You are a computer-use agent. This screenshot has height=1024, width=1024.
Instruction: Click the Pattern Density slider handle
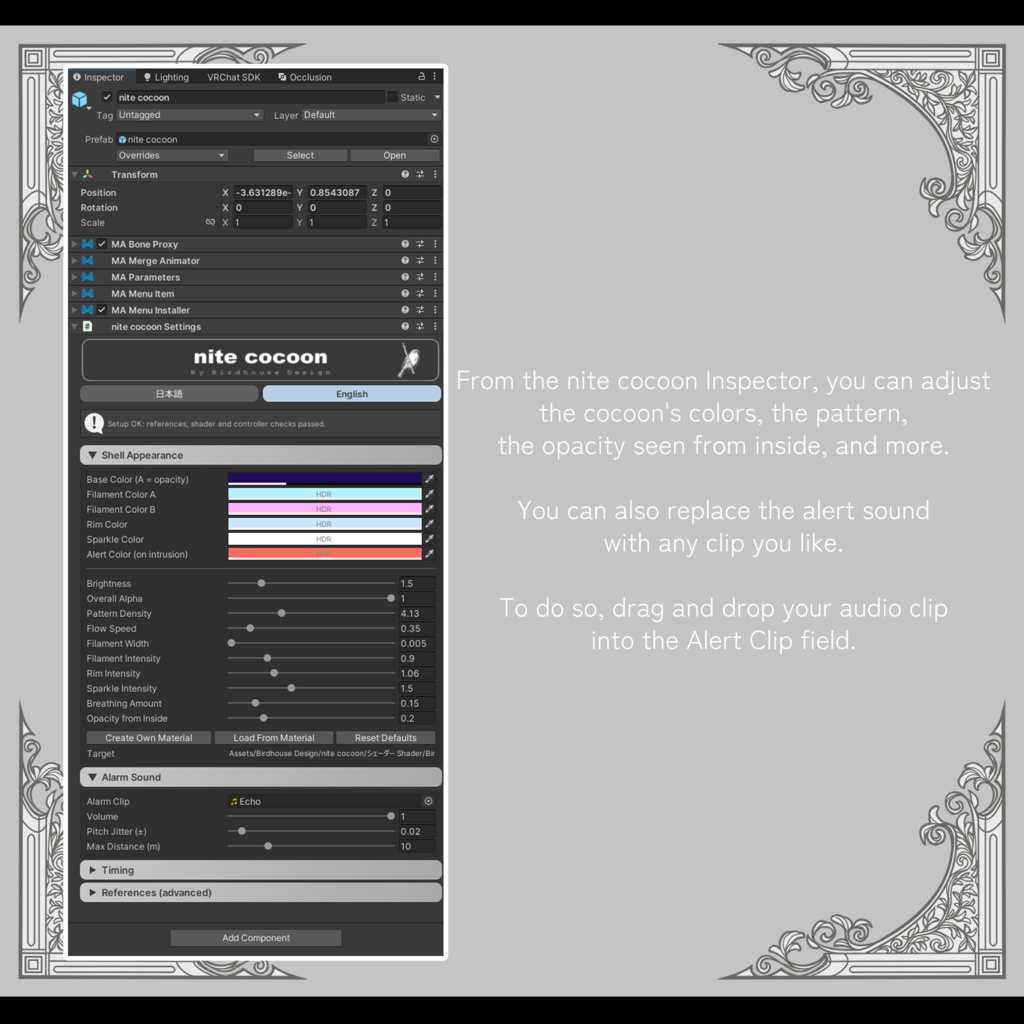pos(281,613)
